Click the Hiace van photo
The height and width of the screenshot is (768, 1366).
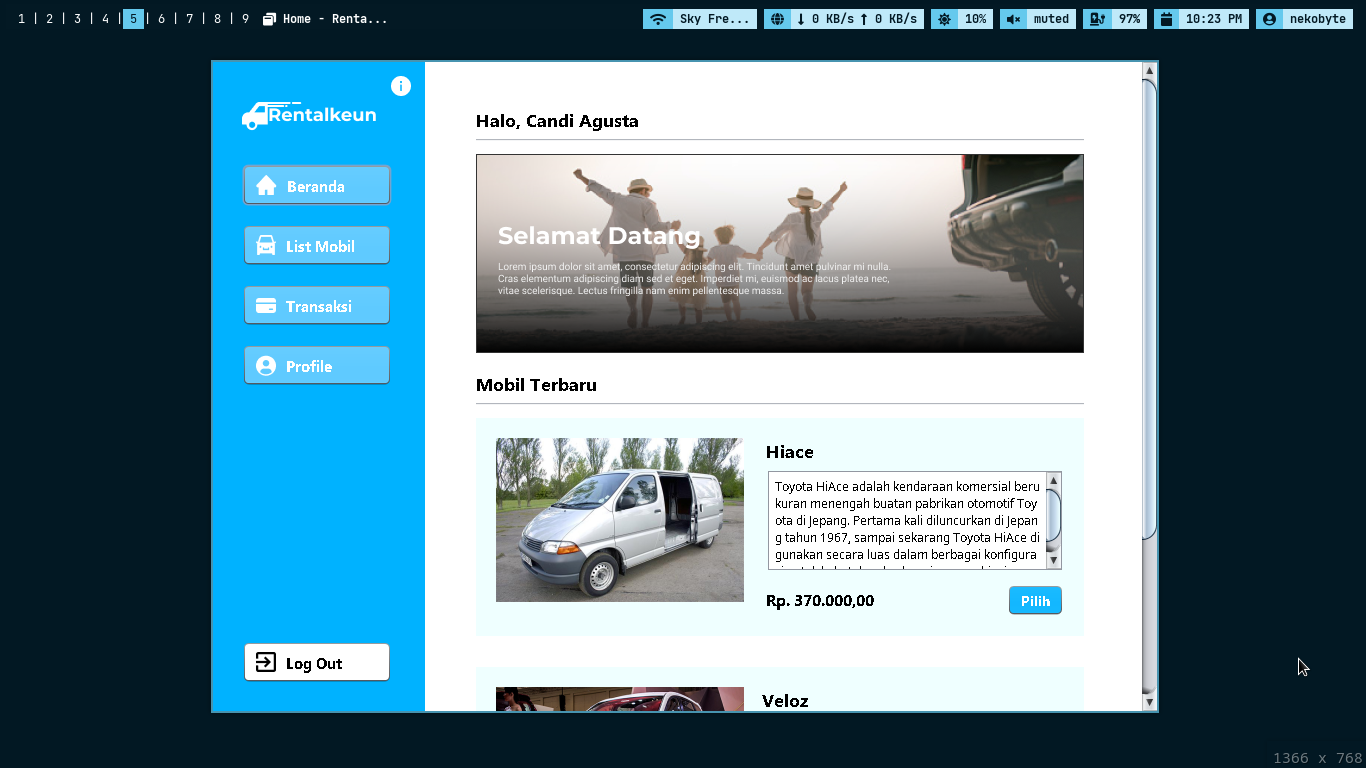click(619, 520)
